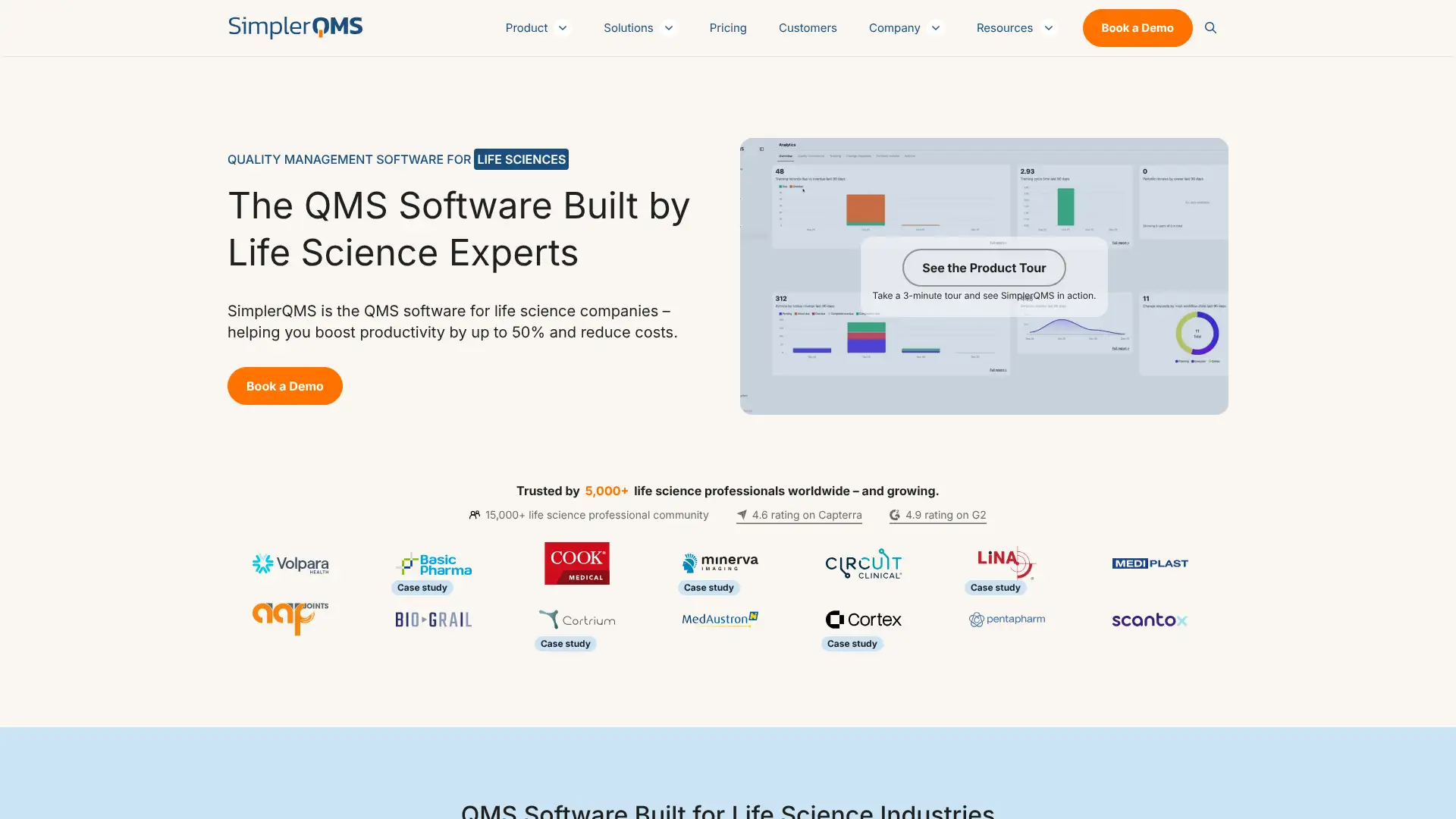Image resolution: width=1456 pixels, height=819 pixels.
Task: Click the Basic Pharma logo
Action: click(x=434, y=563)
